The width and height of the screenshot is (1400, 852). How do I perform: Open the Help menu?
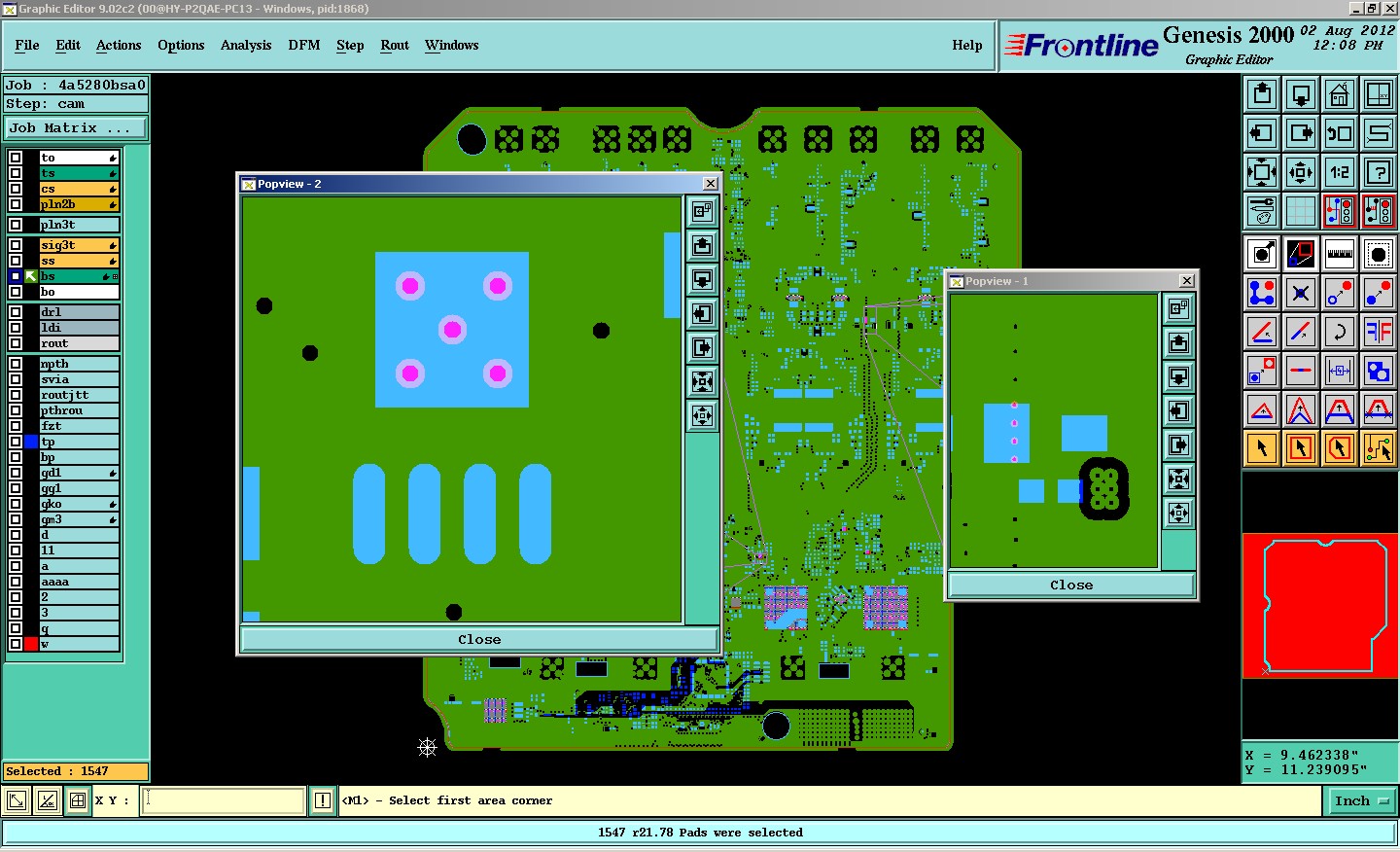[x=967, y=45]
